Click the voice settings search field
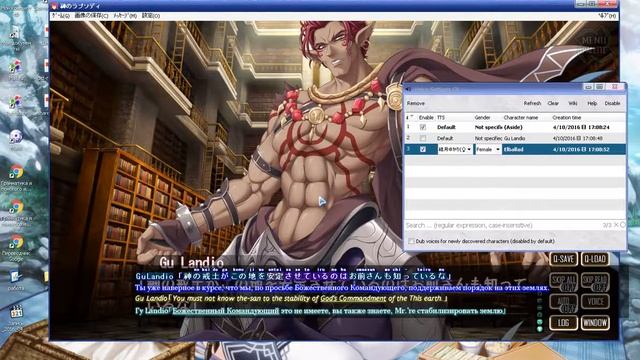 click(502, 225)
